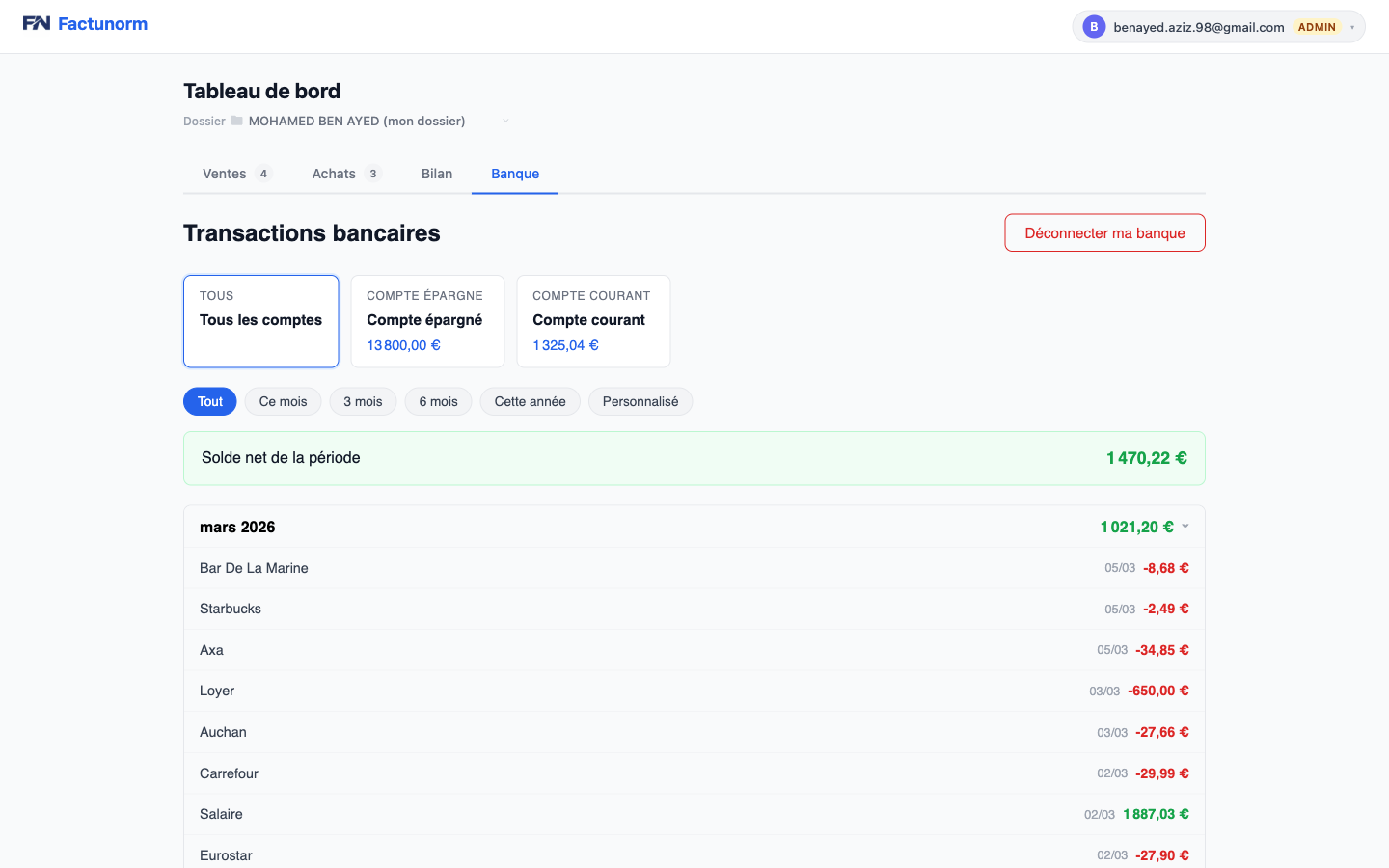Click the blue avatar circle with letter B
The height and width of the screenshot is (868, 1389).
(1093, 26)
